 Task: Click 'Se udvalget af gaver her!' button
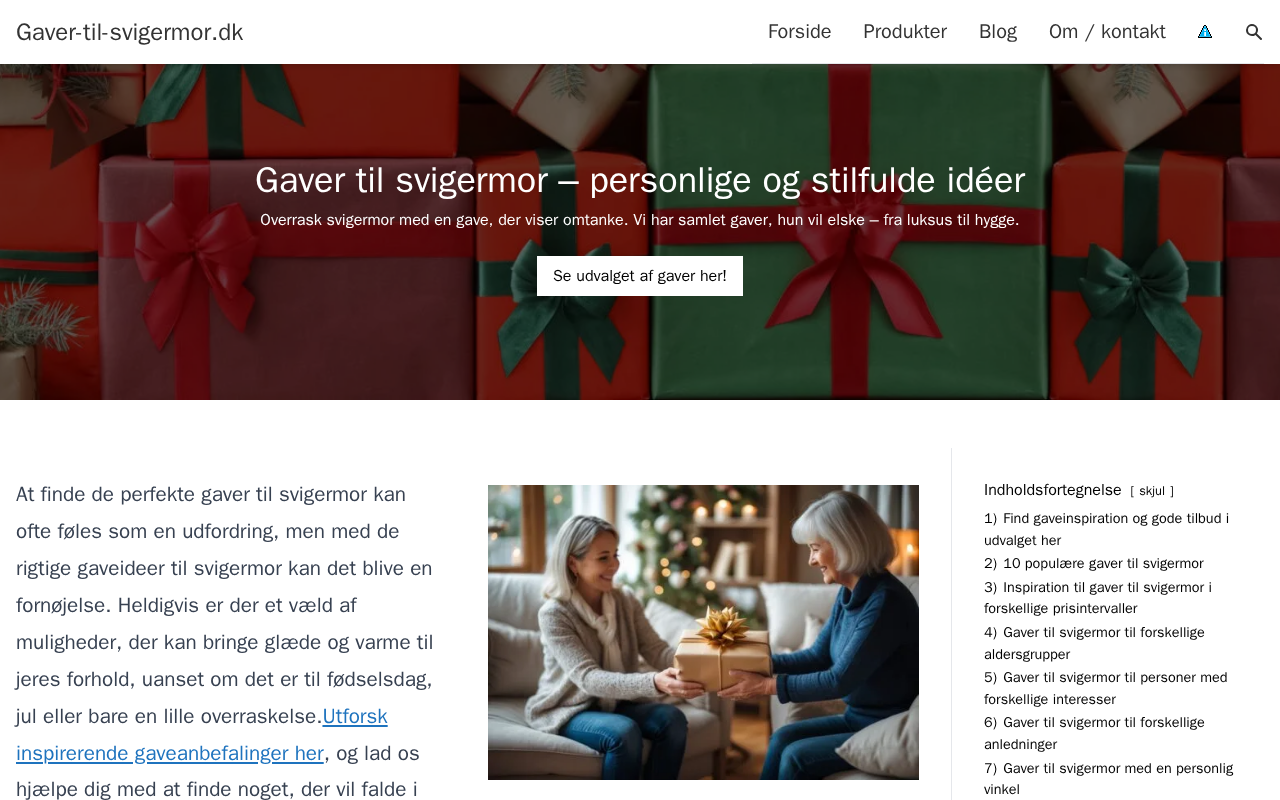click(640, 276)
